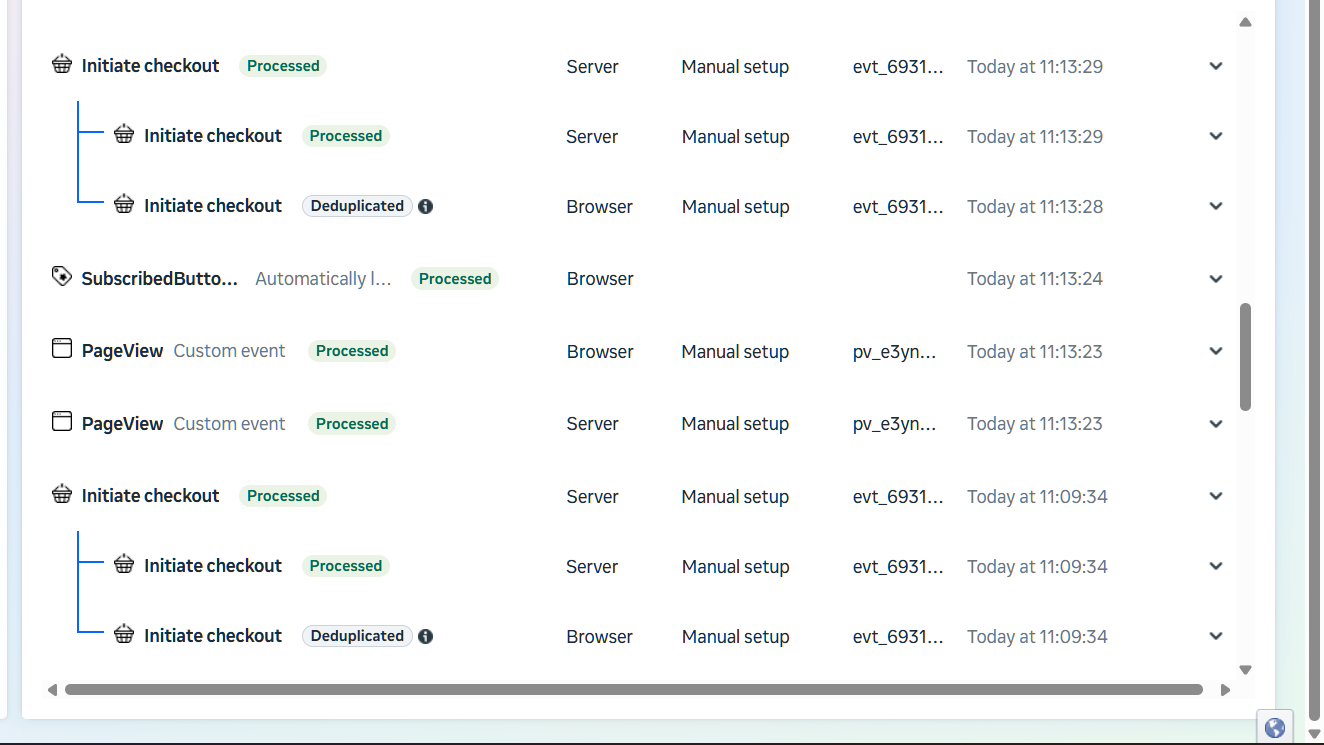This screenshot has width=1324, height=745.
Task: Click the info icon next to 11:09:34 Deduplicated badge
Action: tap(425, 637)
